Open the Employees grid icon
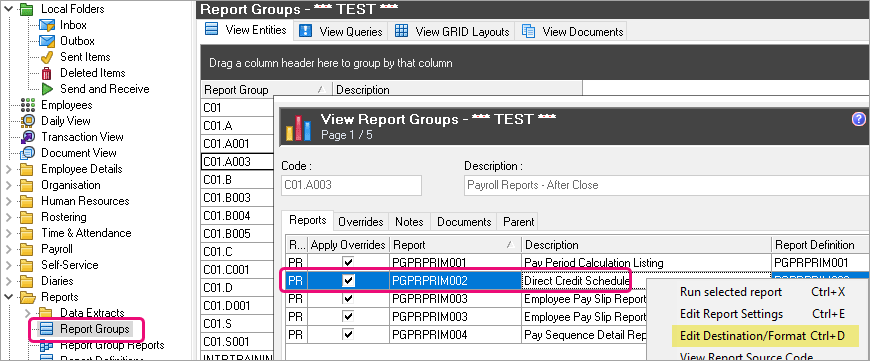The image size is (870, 361). click(28, 105)
